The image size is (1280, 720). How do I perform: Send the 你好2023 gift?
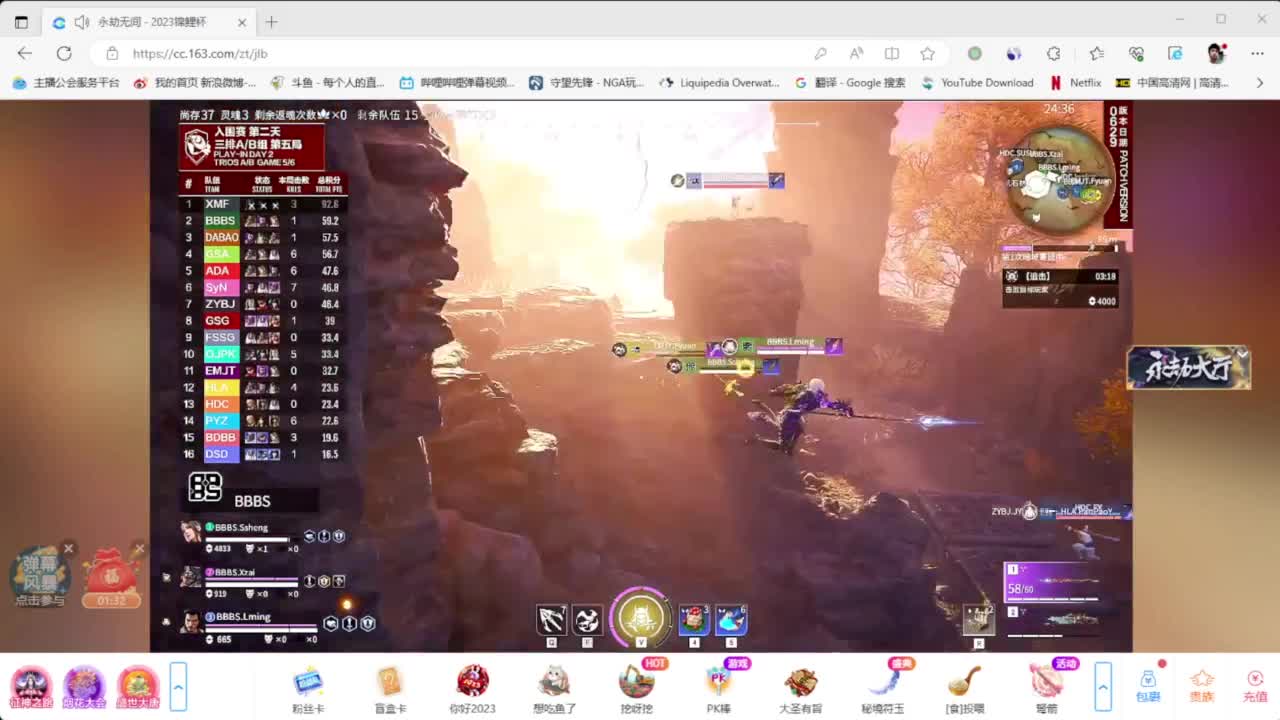coord(472,689)
